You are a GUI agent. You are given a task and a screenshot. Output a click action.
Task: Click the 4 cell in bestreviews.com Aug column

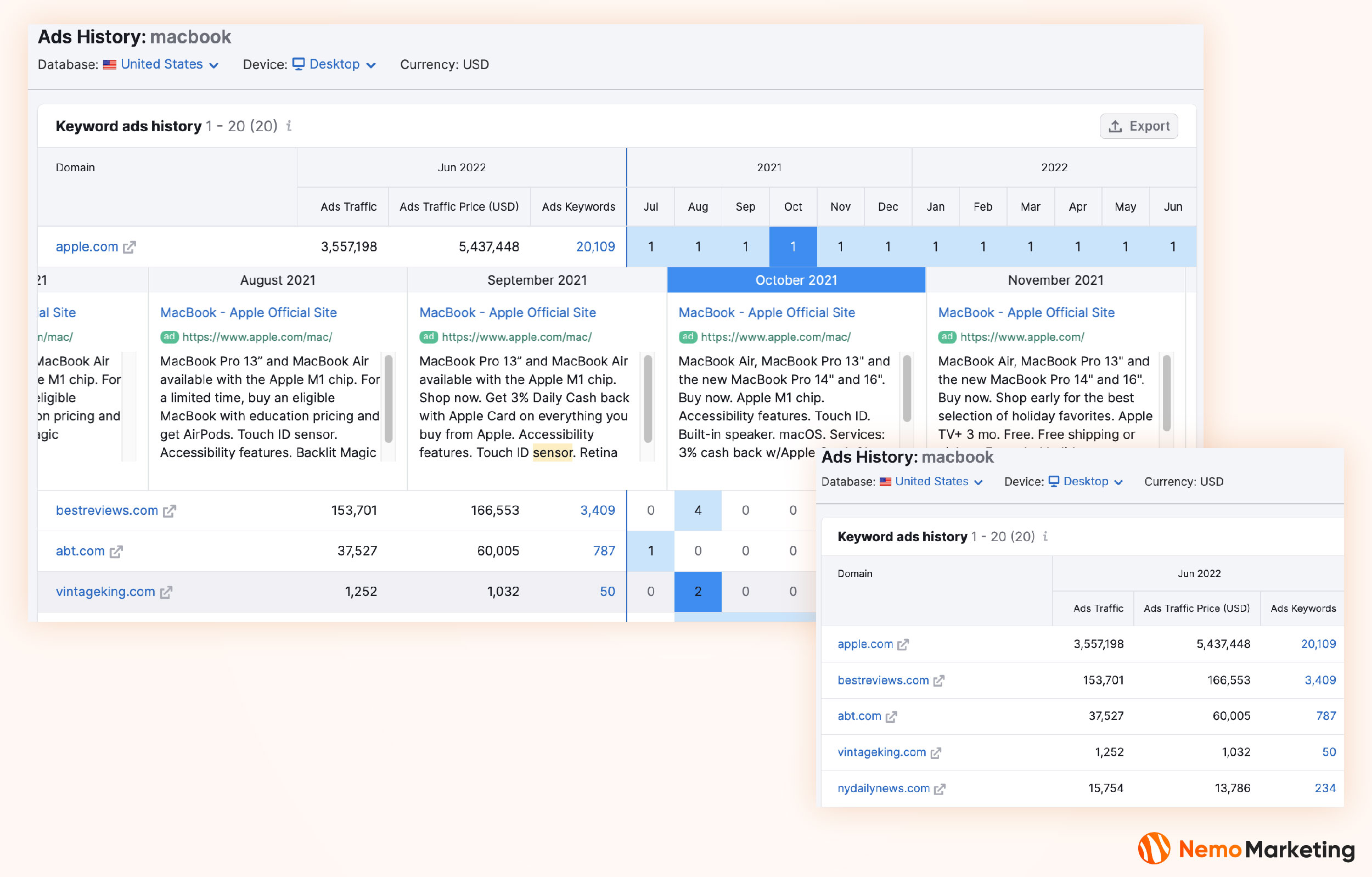(698, 510)
